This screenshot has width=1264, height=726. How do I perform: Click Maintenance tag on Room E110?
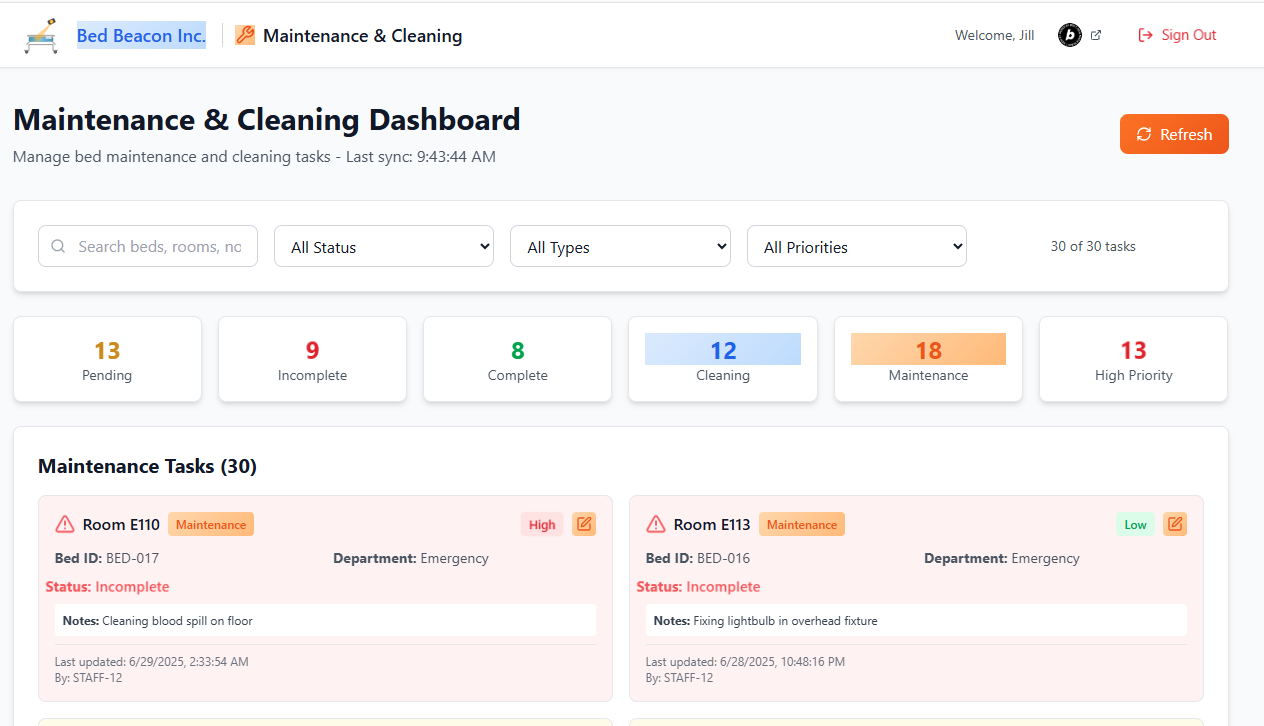[211, 524]
